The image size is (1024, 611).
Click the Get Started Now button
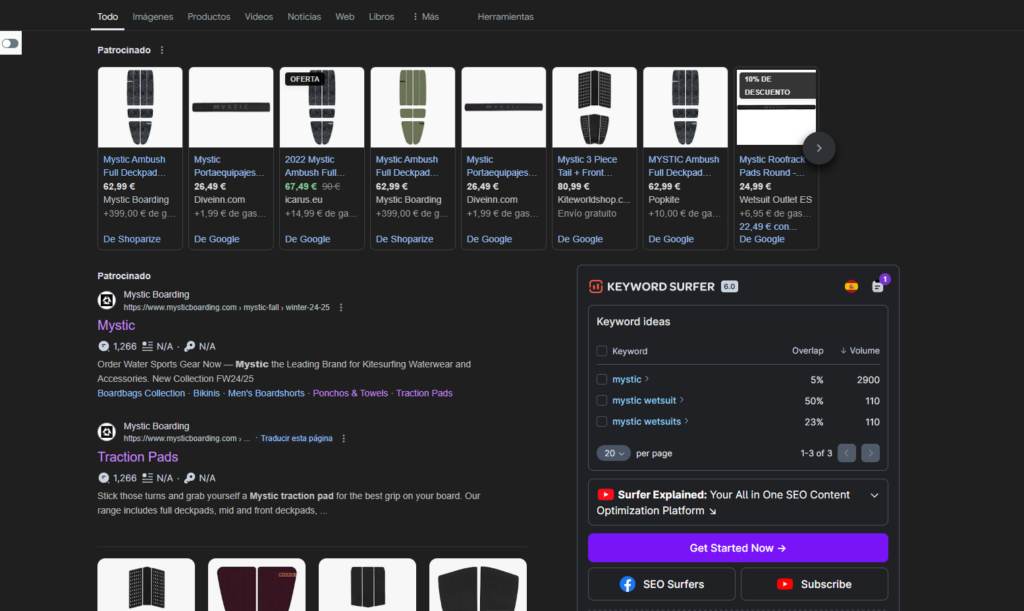pyautogui.click(x=737, y=548)
